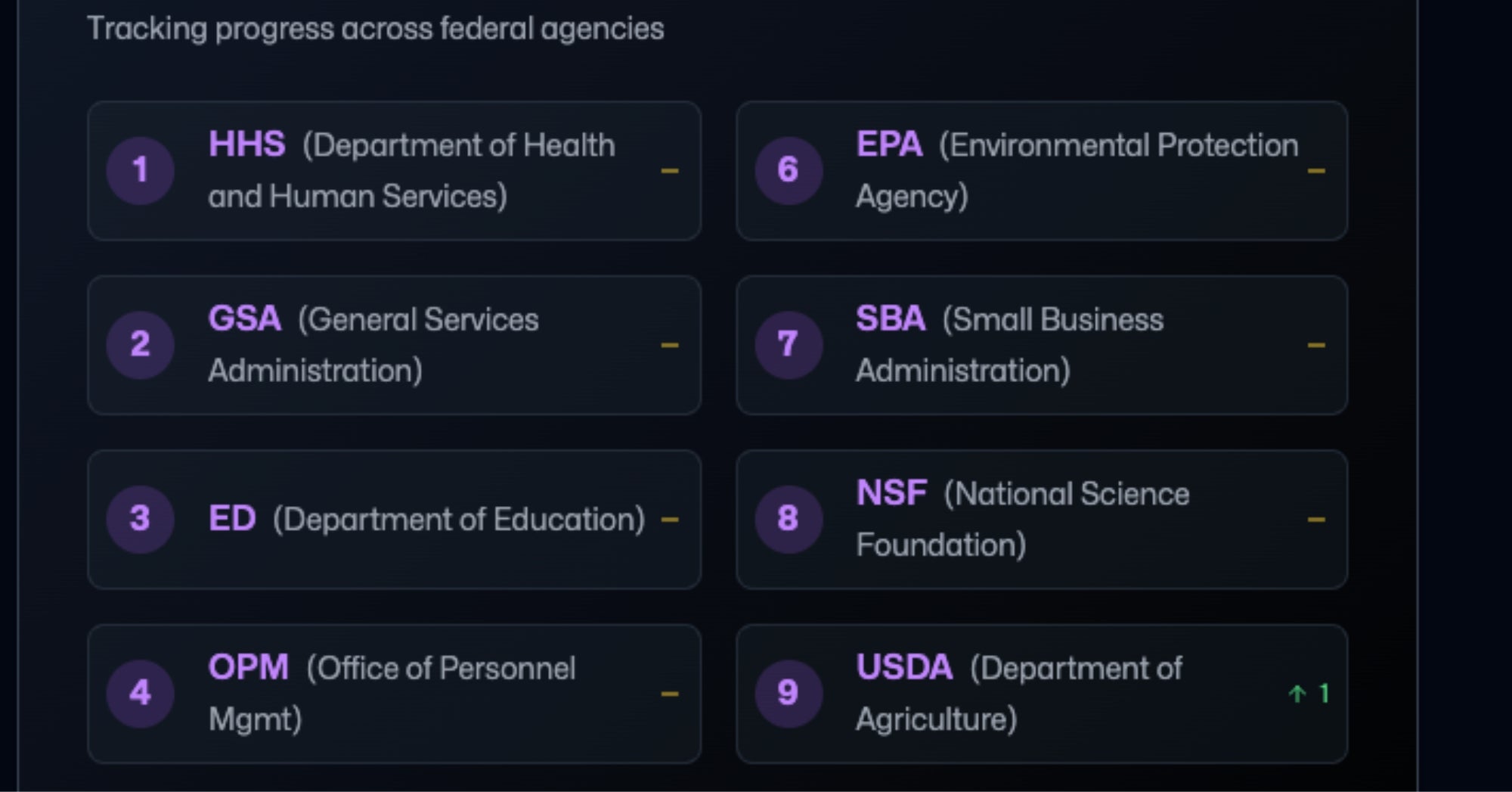The image size is (1512, 792).
Task: Click the no-change dash on EPA card
Action: pos(1316,171)
